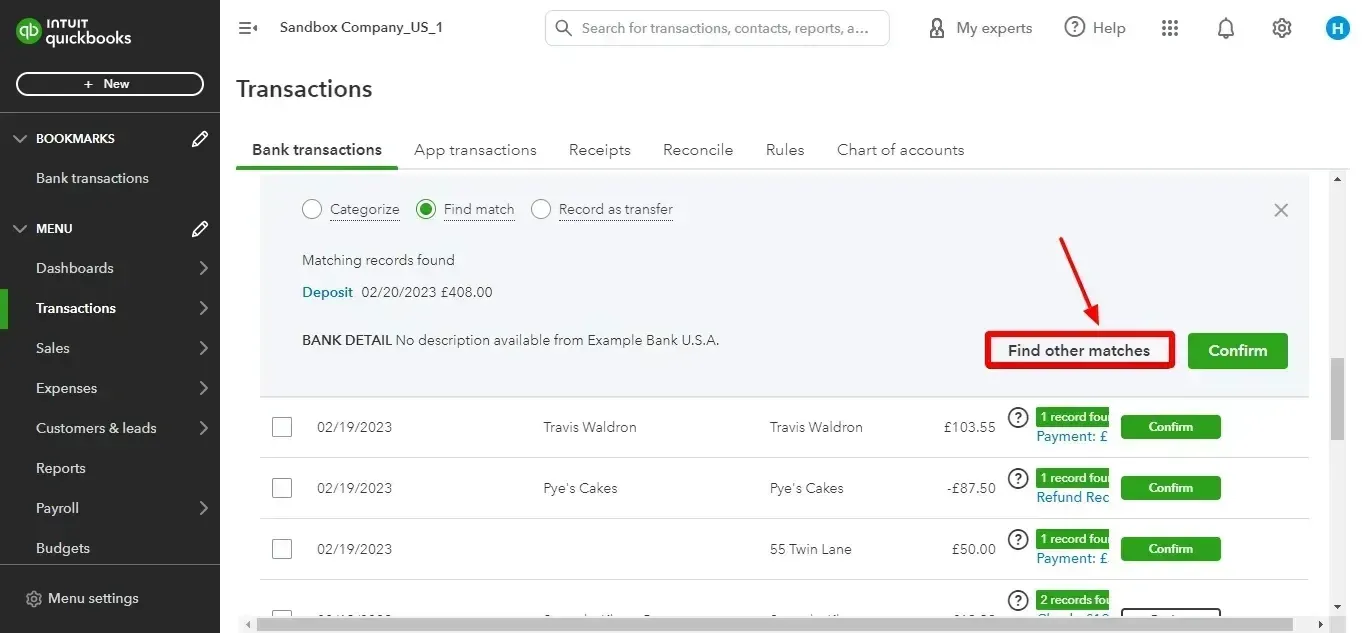Click the Menu settings gear icon
This screenshot has height=633, width=1366.
pyautogui.click(x=34, y=599)
